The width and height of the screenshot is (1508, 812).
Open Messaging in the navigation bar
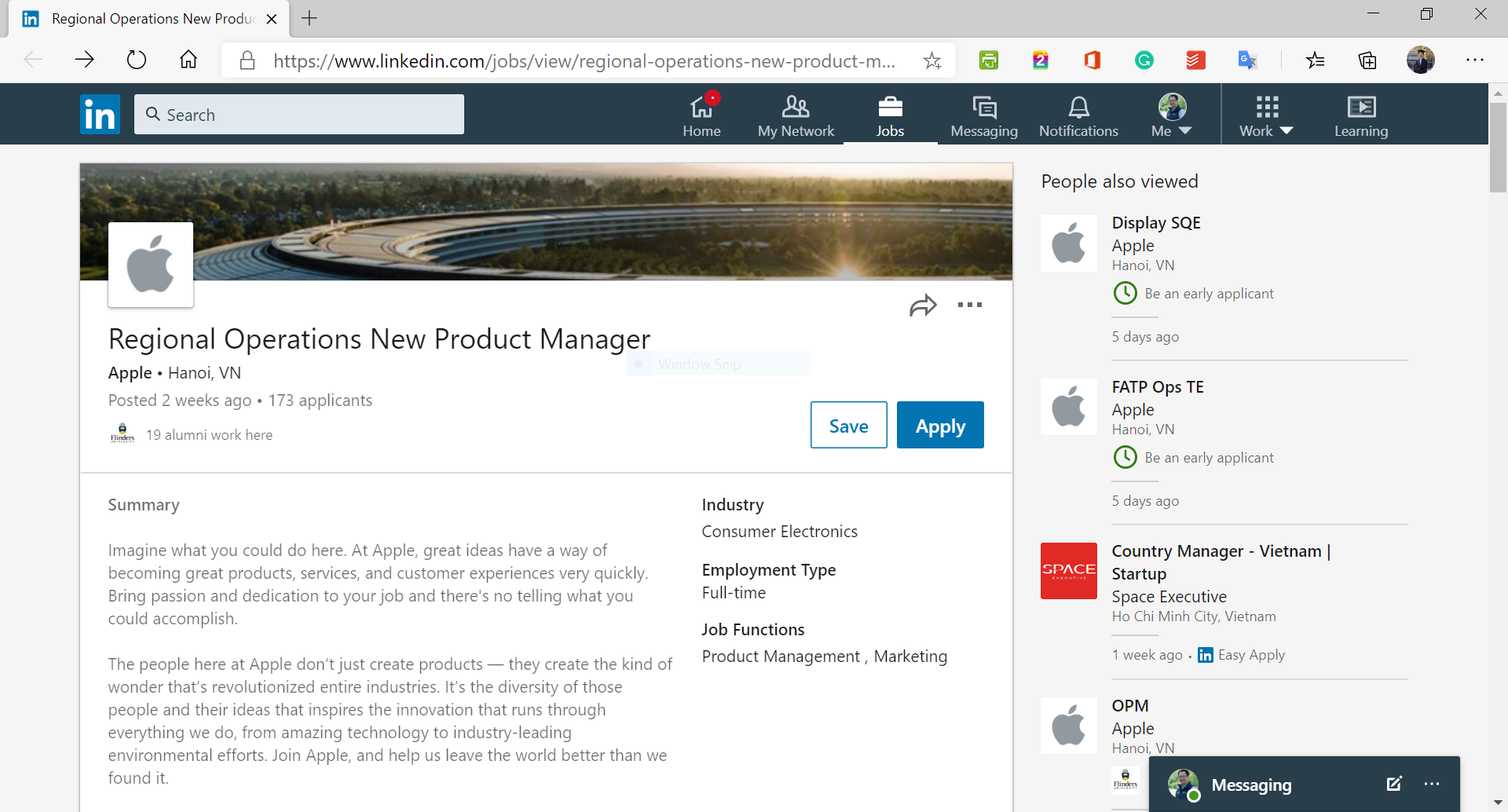pos(984,115)
